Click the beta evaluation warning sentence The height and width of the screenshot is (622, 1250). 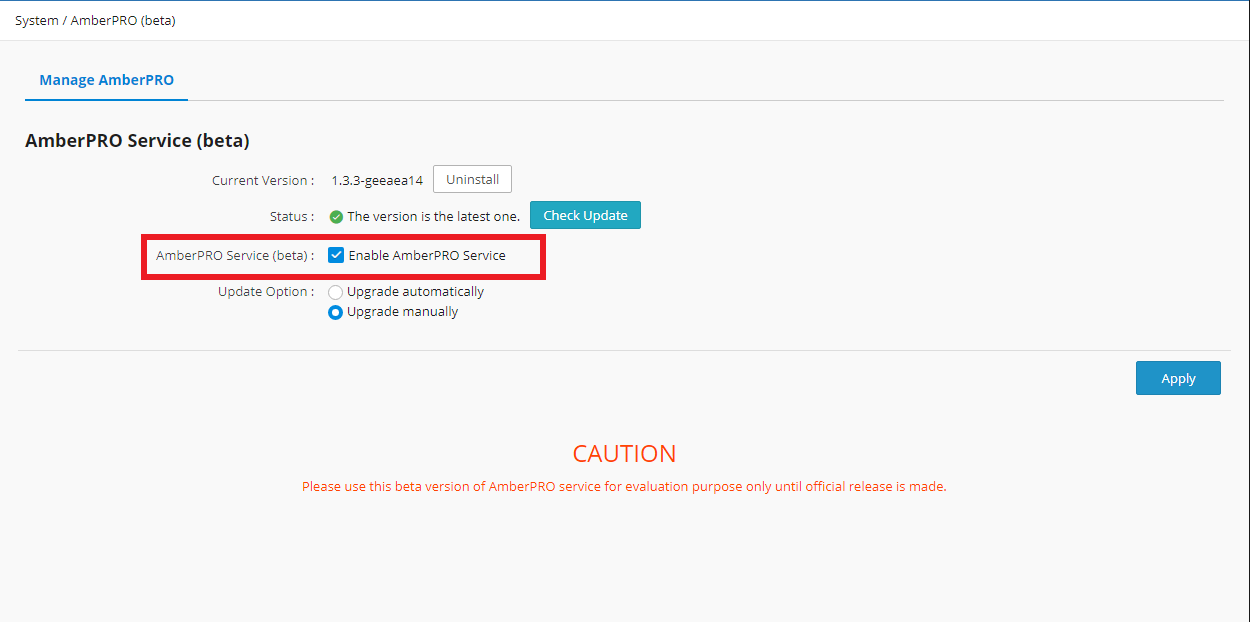[x=624, y=487]
